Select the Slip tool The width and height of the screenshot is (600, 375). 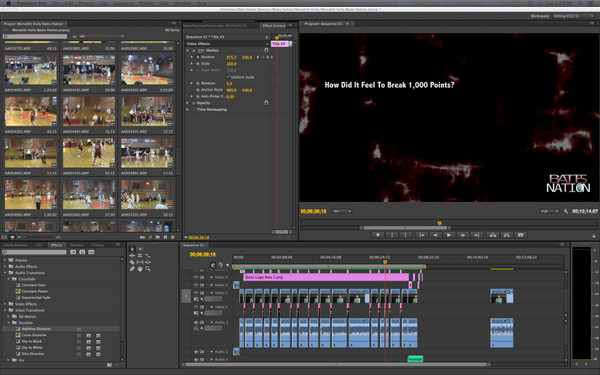pos(140,262)
